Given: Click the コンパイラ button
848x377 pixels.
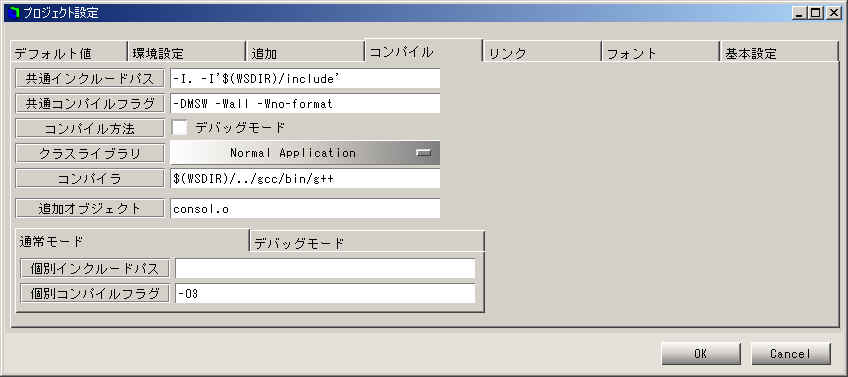Looking at the screenshot, I should [90, 178].
